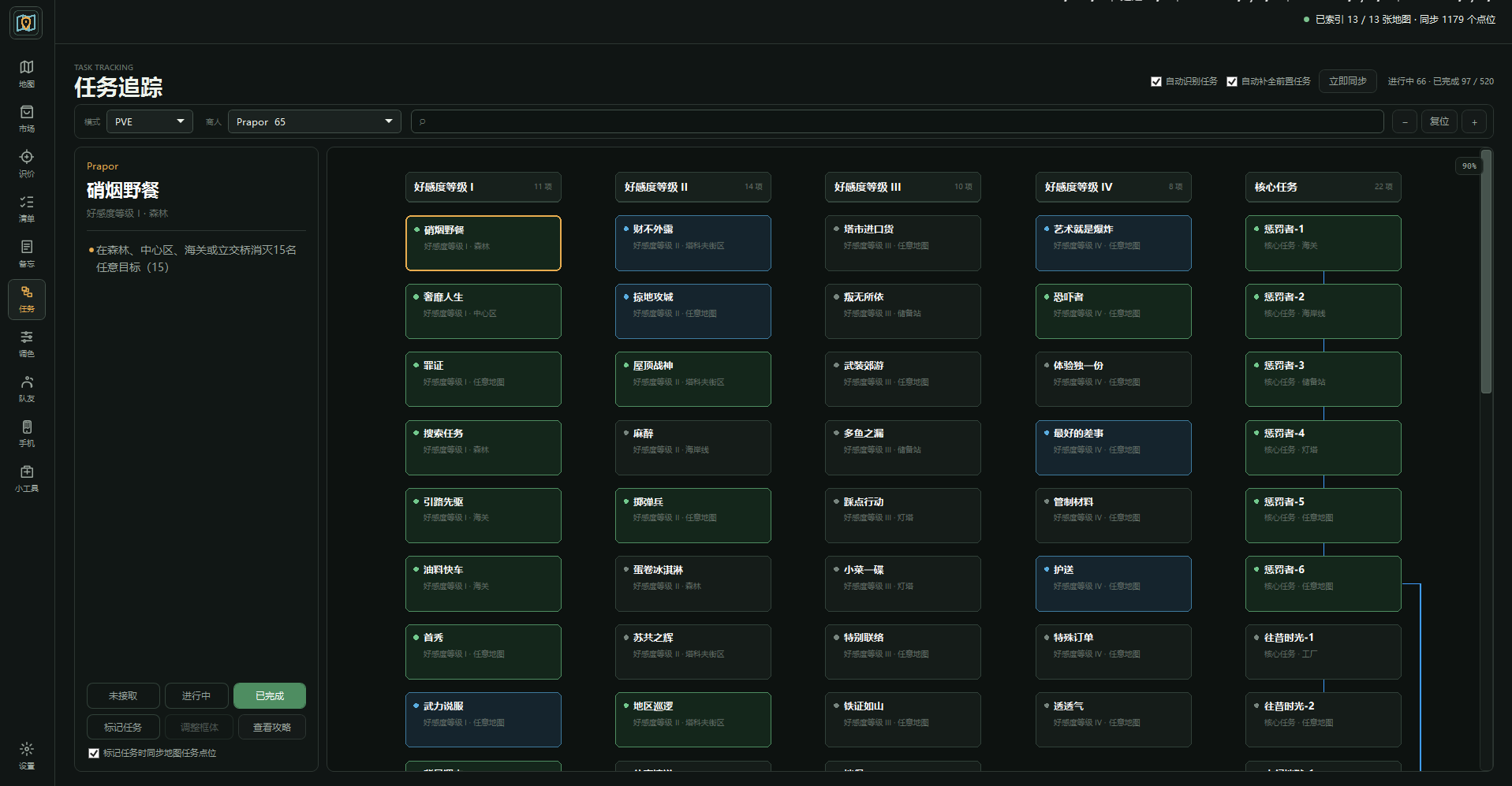
Task: Click the search magnifier icon in filter bar
Action: click(423, 121)
